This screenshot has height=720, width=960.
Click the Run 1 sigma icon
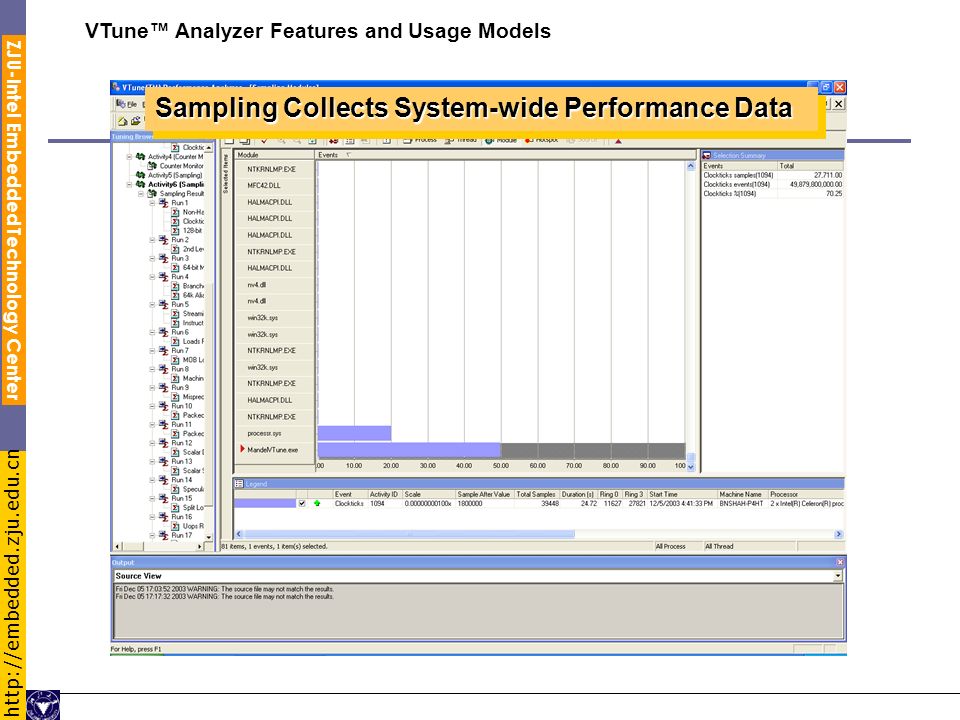163,203
